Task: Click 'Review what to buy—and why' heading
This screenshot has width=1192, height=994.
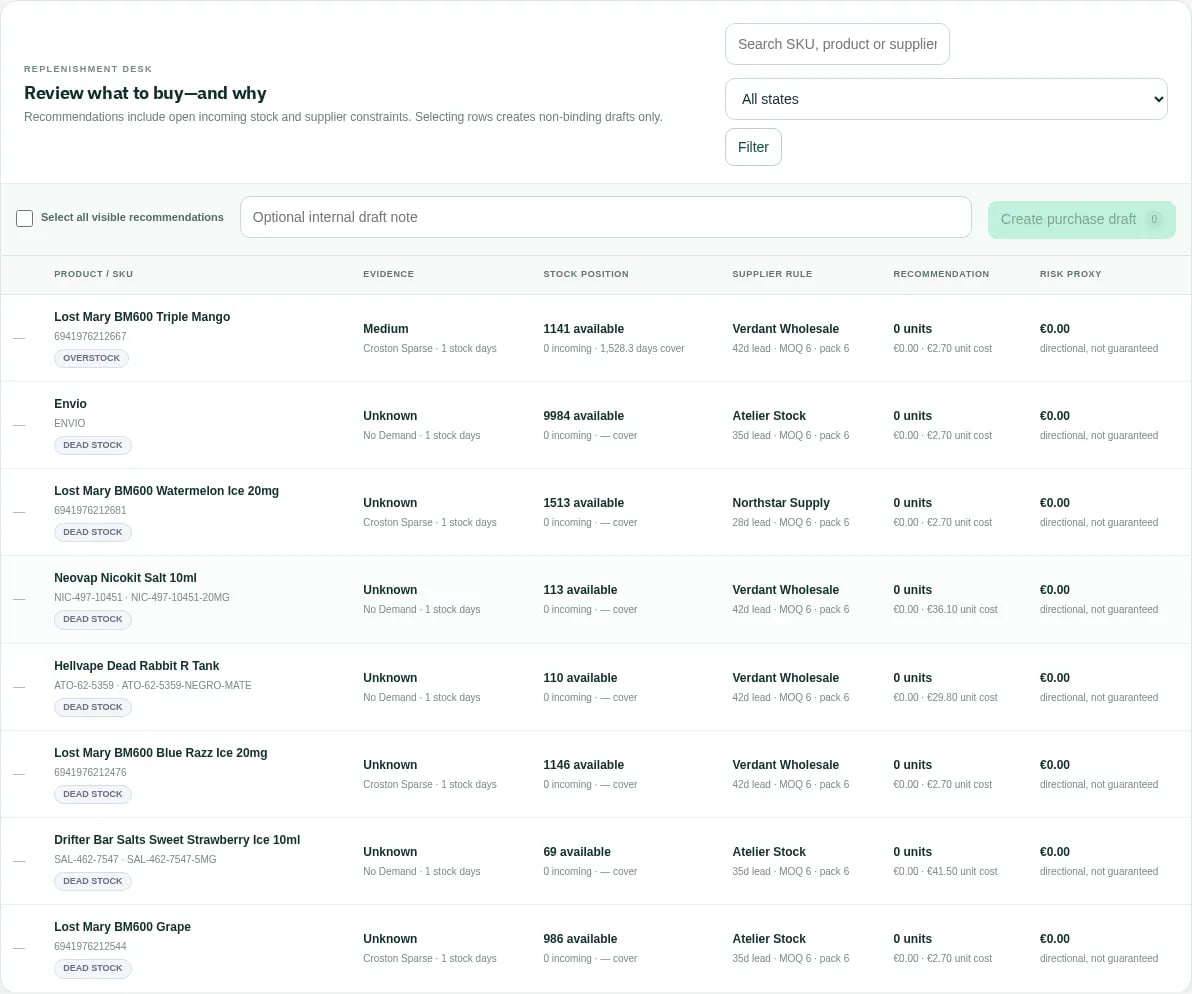Action: [x=145, y=93]
